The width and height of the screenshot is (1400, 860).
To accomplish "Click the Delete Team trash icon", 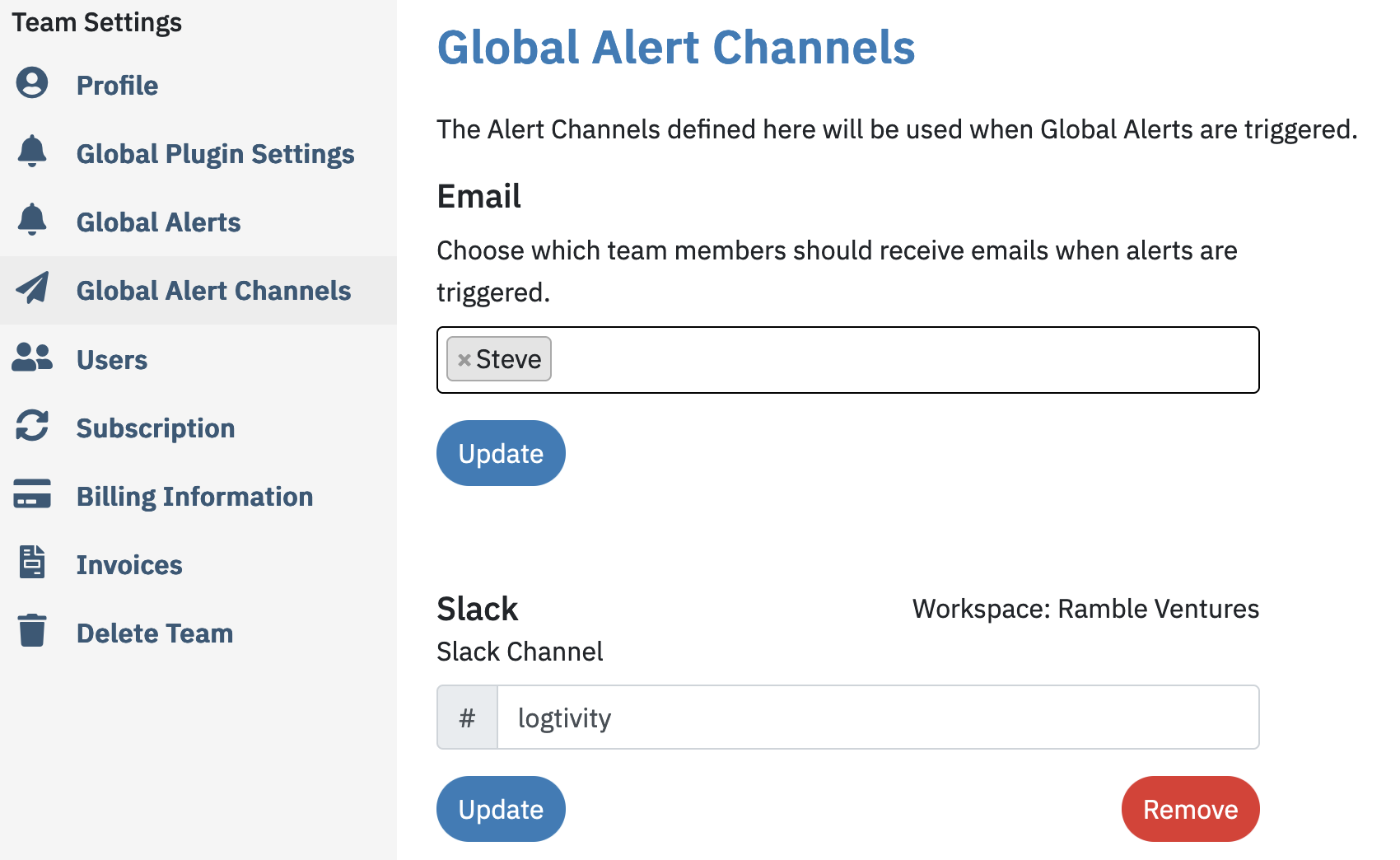I will point(32,632).
